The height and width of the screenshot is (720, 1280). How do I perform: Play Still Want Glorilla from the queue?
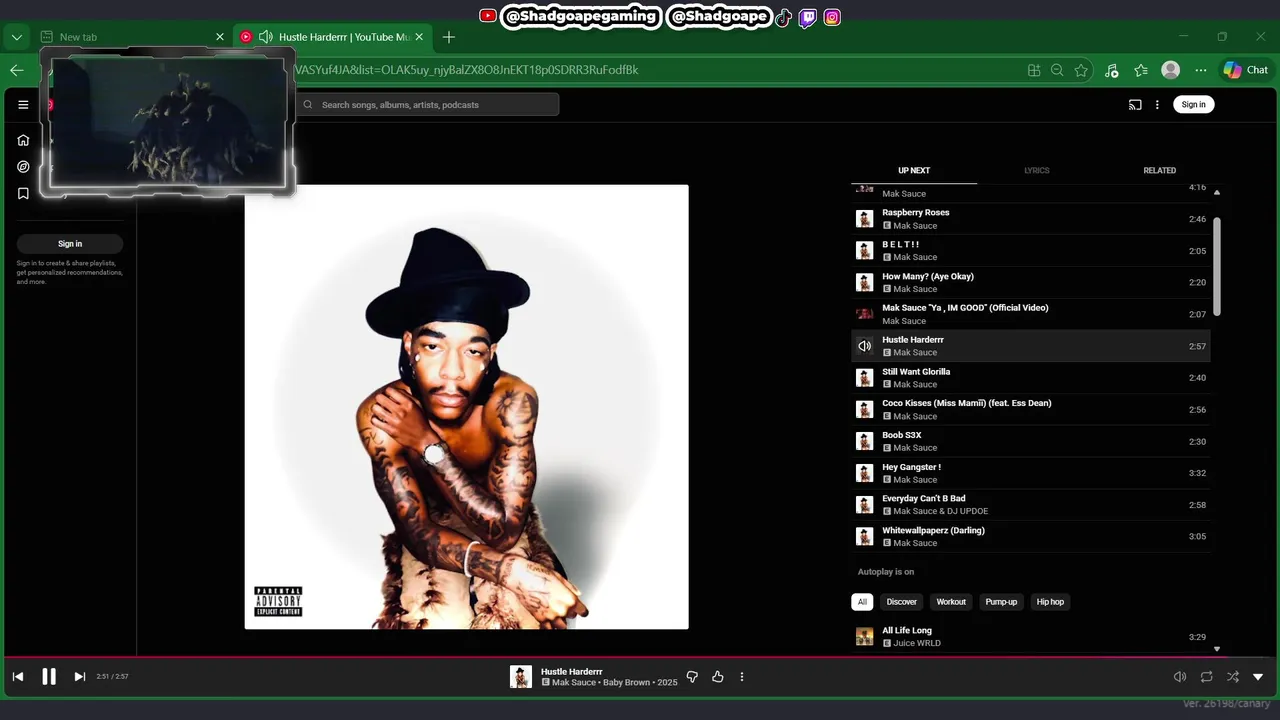pos(1031,378)
